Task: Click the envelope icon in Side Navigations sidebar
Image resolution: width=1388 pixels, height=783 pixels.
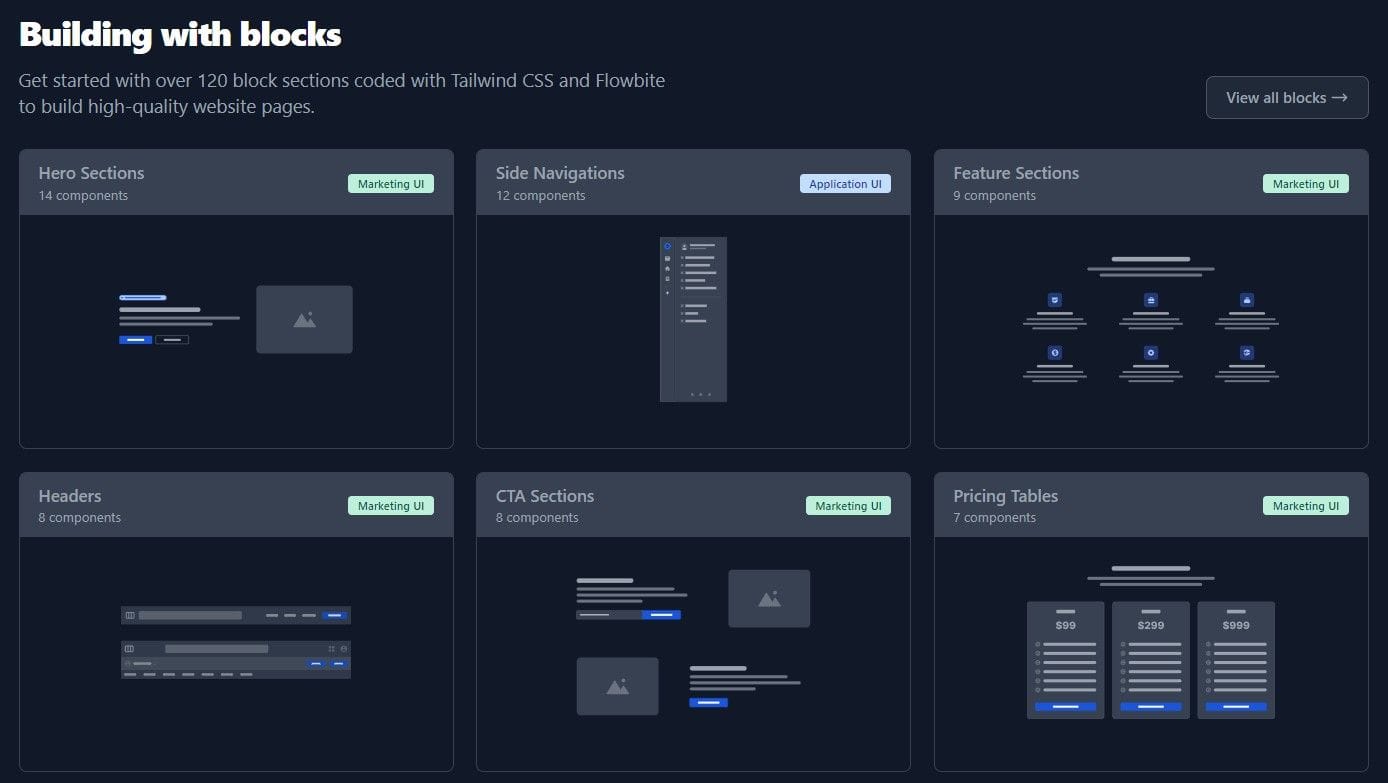Action: [x=667, y=258]
